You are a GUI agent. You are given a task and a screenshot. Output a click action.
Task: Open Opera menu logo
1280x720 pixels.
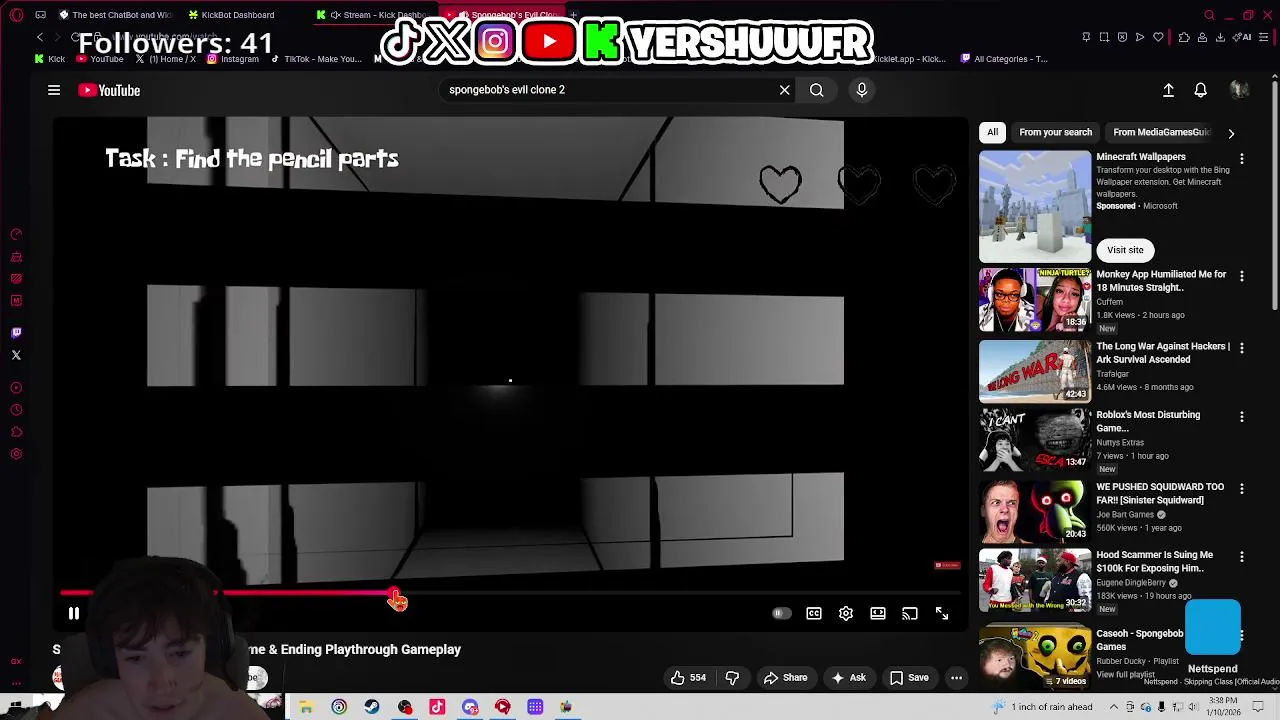point(16,15)
